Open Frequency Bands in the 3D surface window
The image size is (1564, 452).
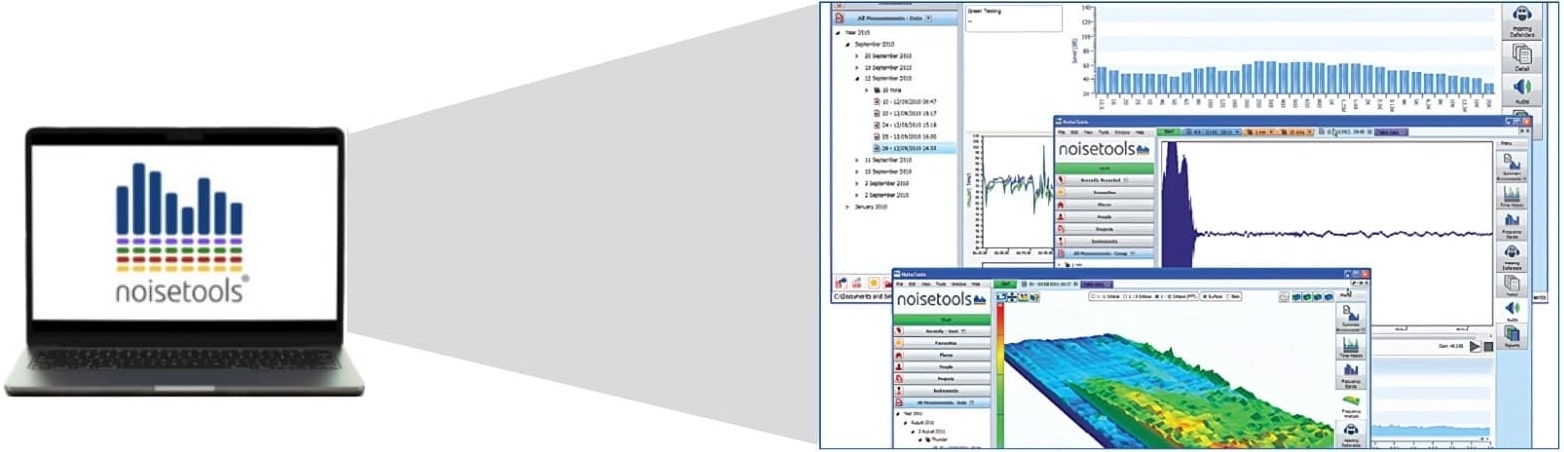pos(1351,375)
